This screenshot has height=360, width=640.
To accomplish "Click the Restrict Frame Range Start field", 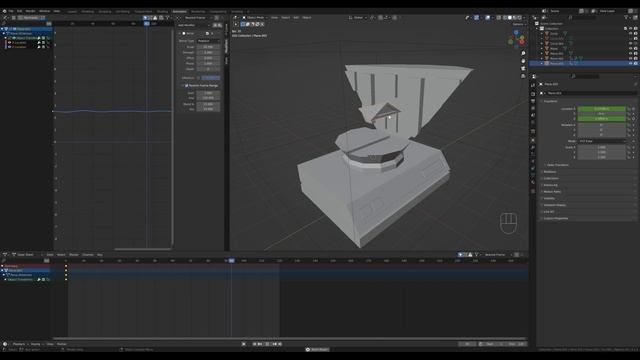I will (208, 93).
